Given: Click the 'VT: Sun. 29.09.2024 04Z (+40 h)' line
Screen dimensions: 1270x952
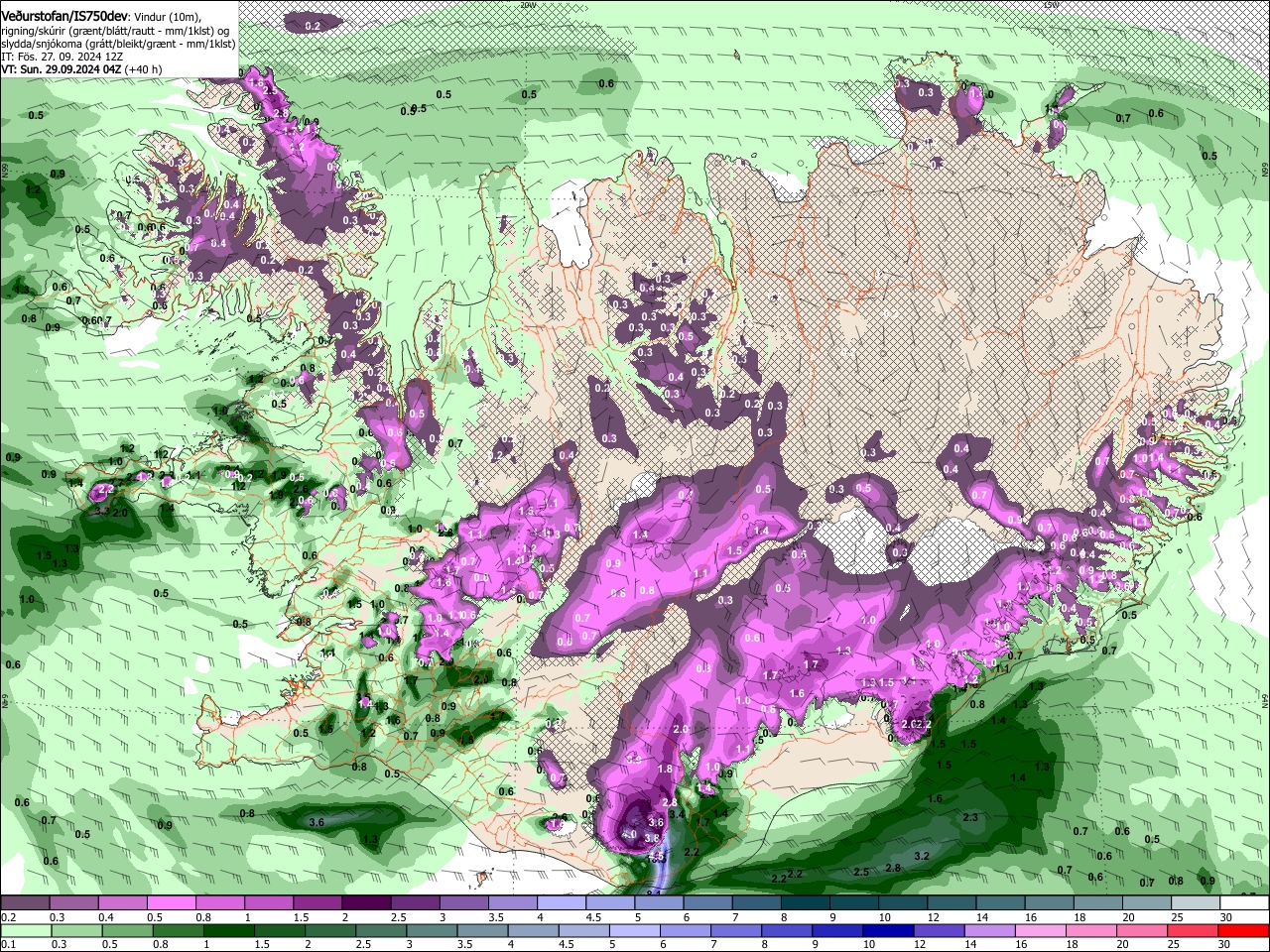Looking at the screenshot, I should point(81,69).
